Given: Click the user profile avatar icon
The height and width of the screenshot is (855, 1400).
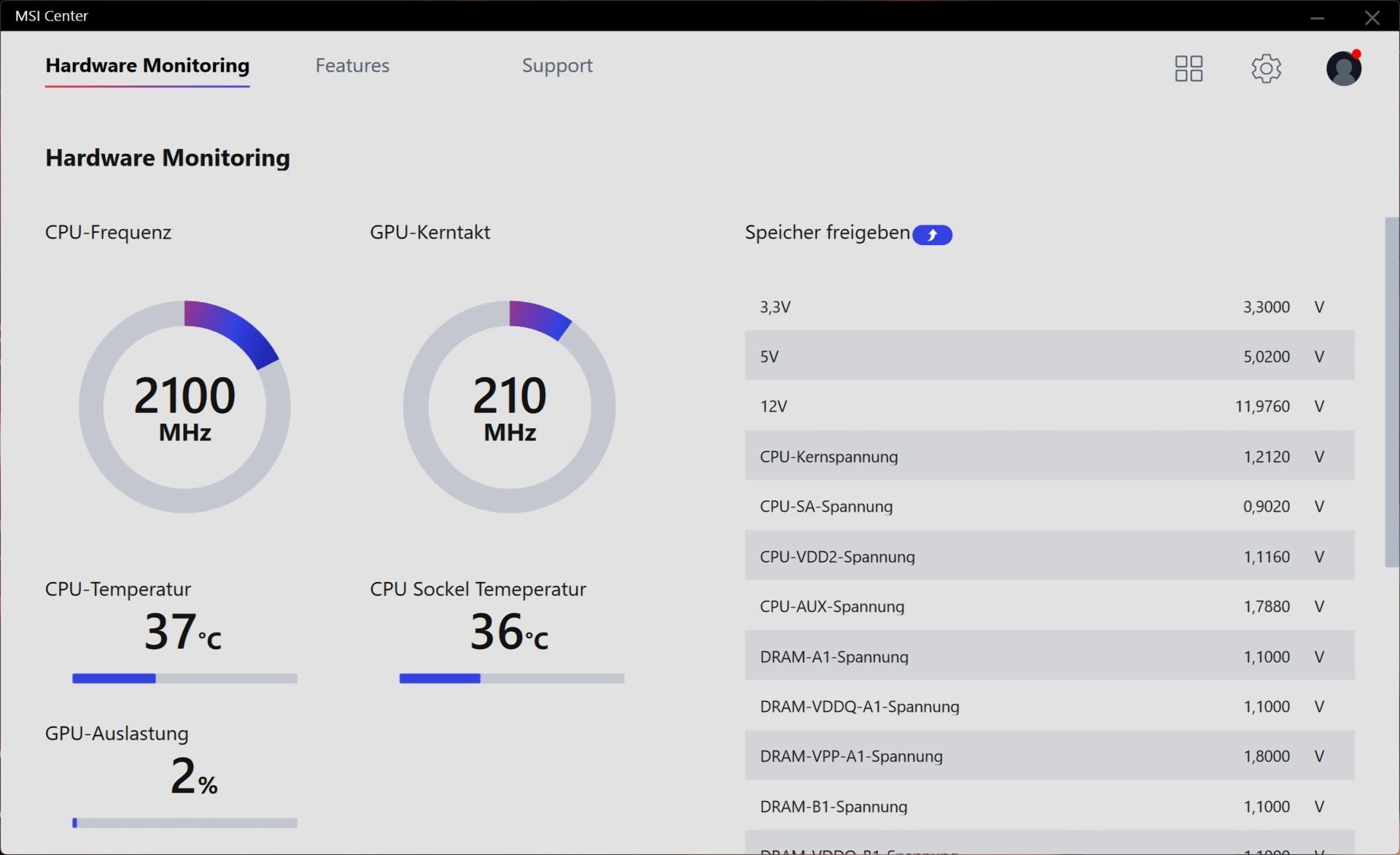Looking at the screenshot, I should 1343,69.
